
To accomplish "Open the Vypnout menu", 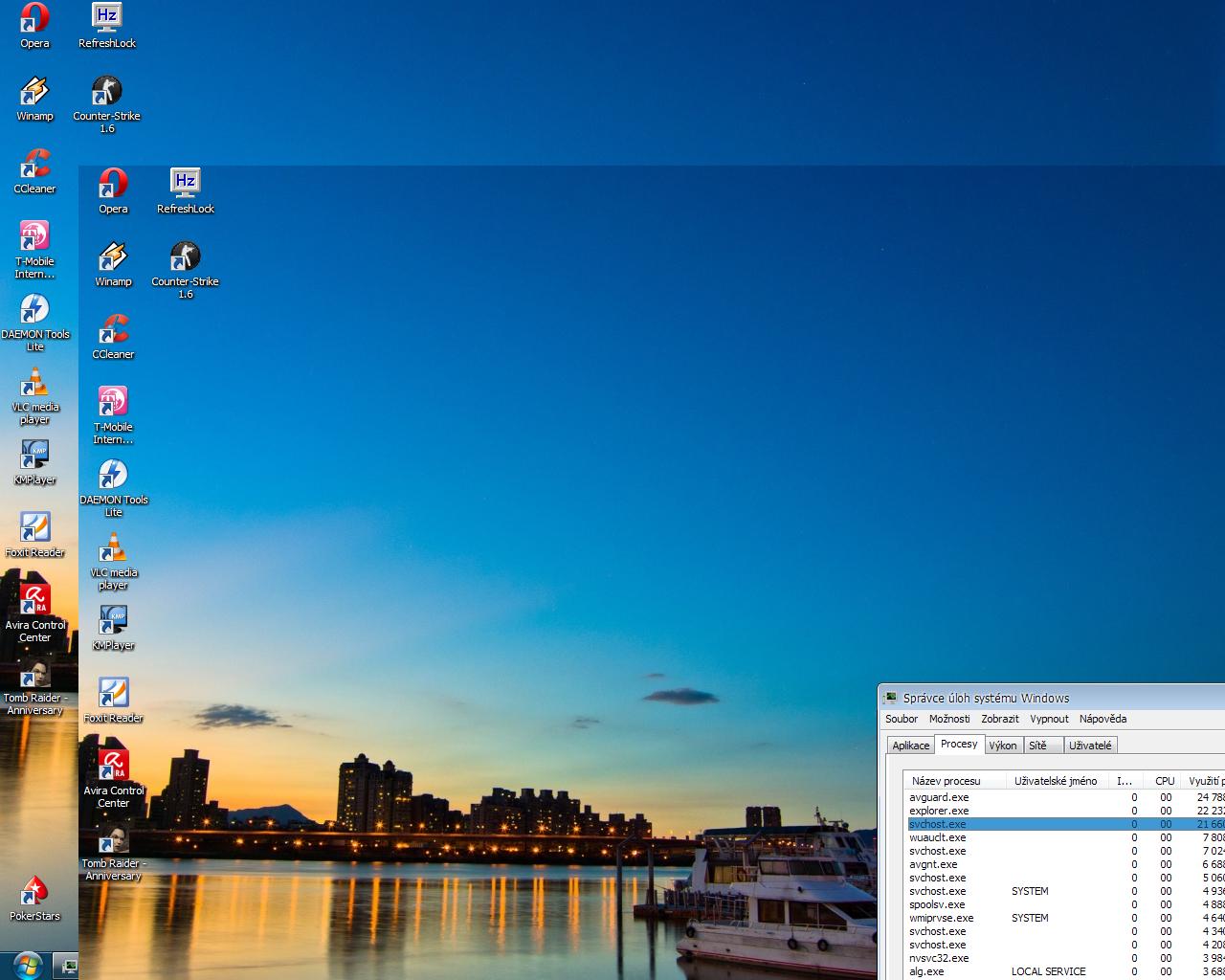I will coord(1049,719).
